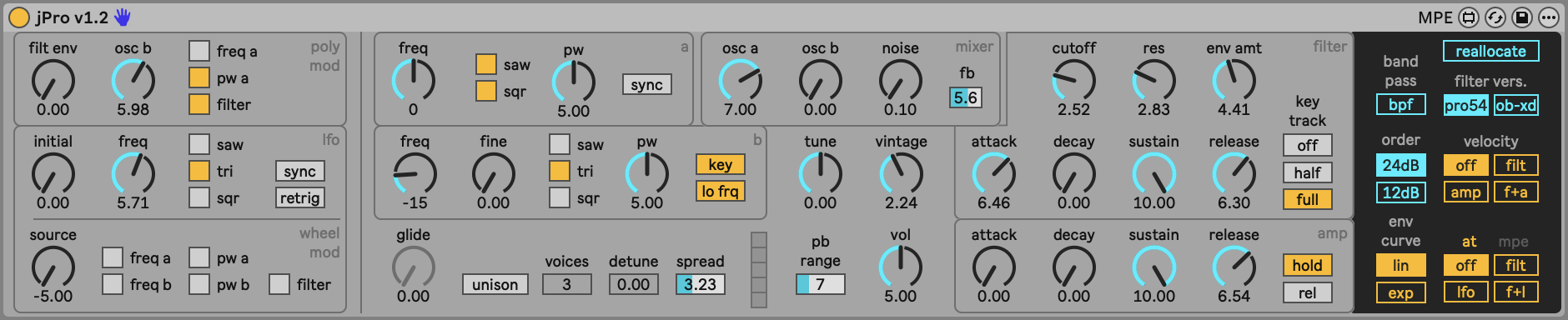Screen dimensions: 1568x320
Task: Toggle the tri waveform in lfo section
Action: (x=199, y=171)
